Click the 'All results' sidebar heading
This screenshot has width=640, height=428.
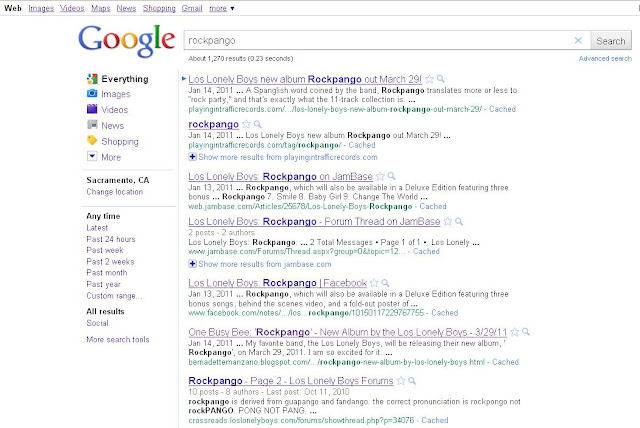click(105, 312)
